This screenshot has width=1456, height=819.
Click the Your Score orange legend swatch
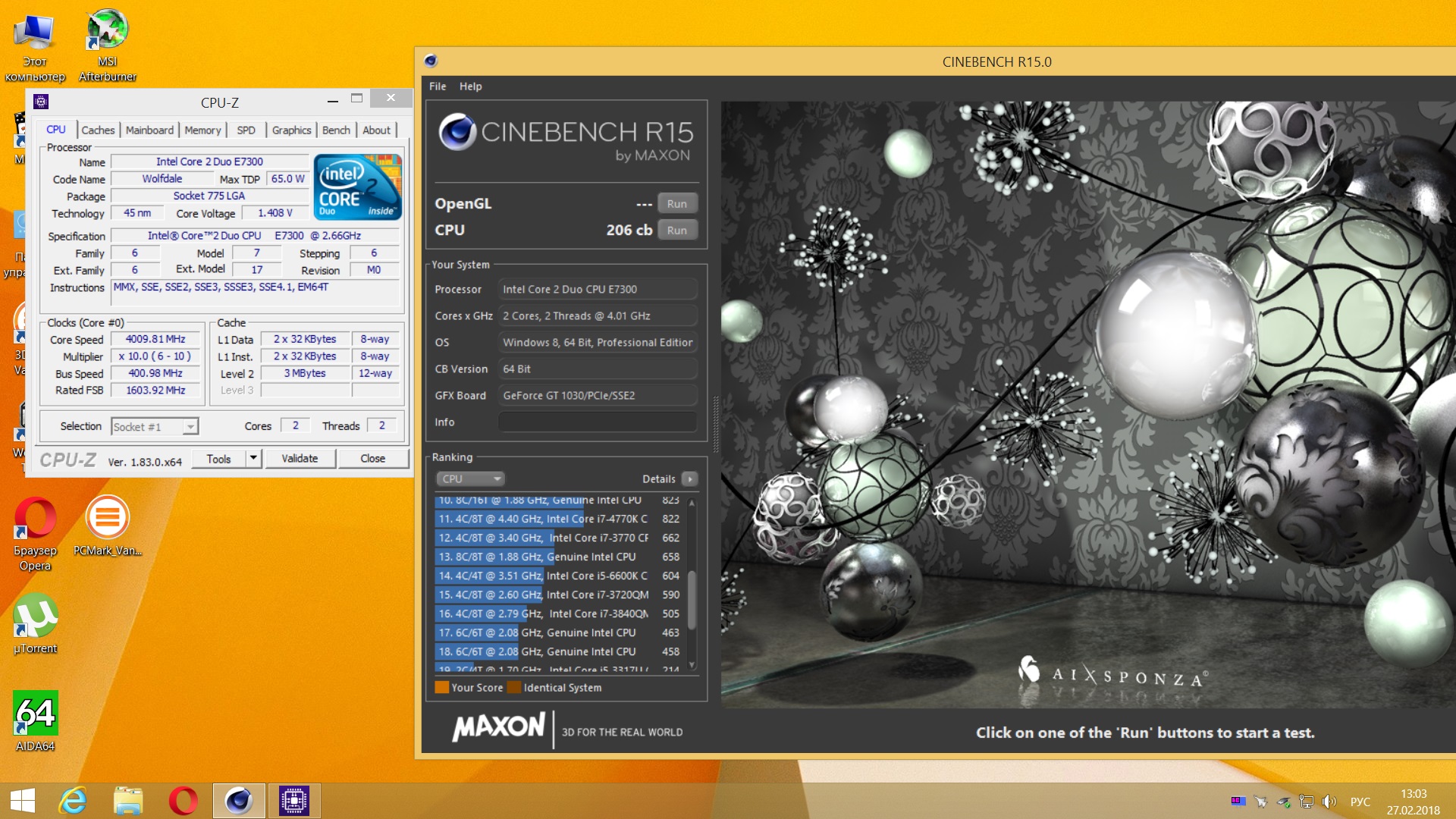coord(441,687)
